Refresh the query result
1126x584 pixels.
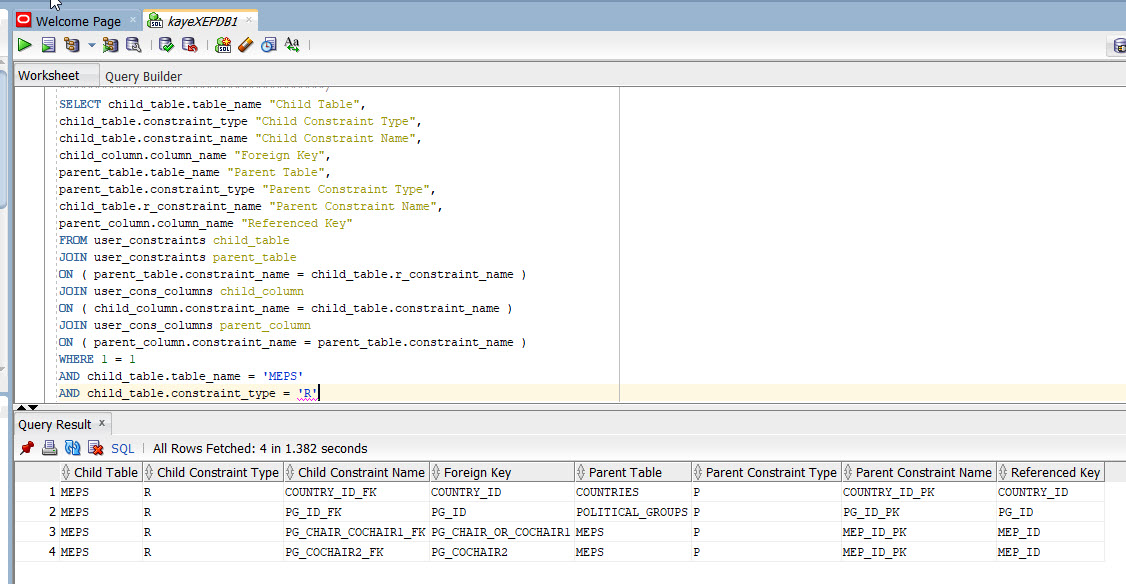(73, 448)
